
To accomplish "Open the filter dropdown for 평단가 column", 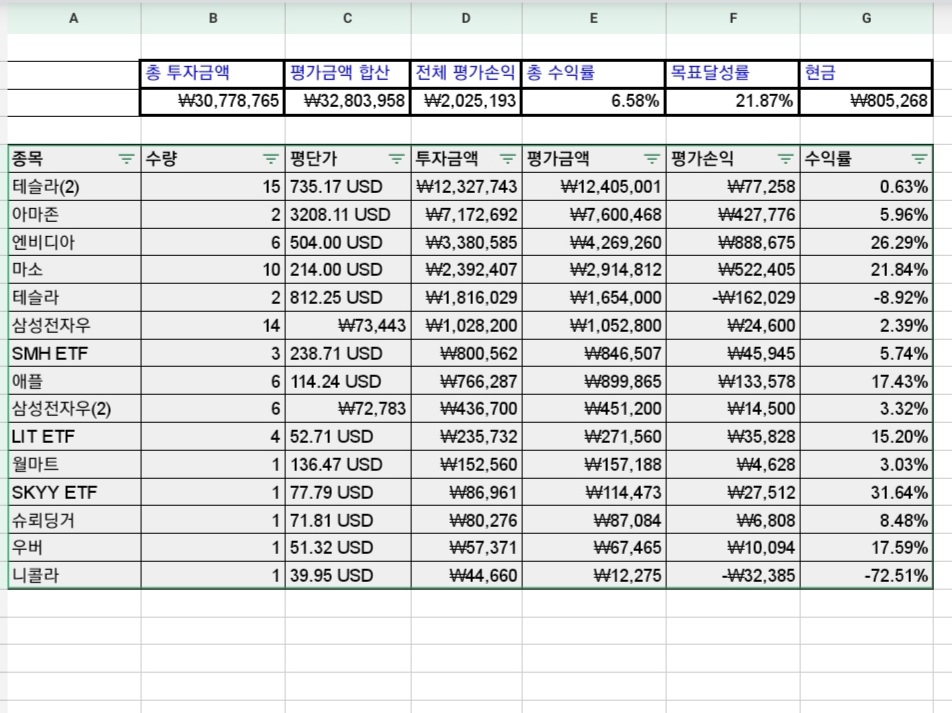I will (396, 159).
